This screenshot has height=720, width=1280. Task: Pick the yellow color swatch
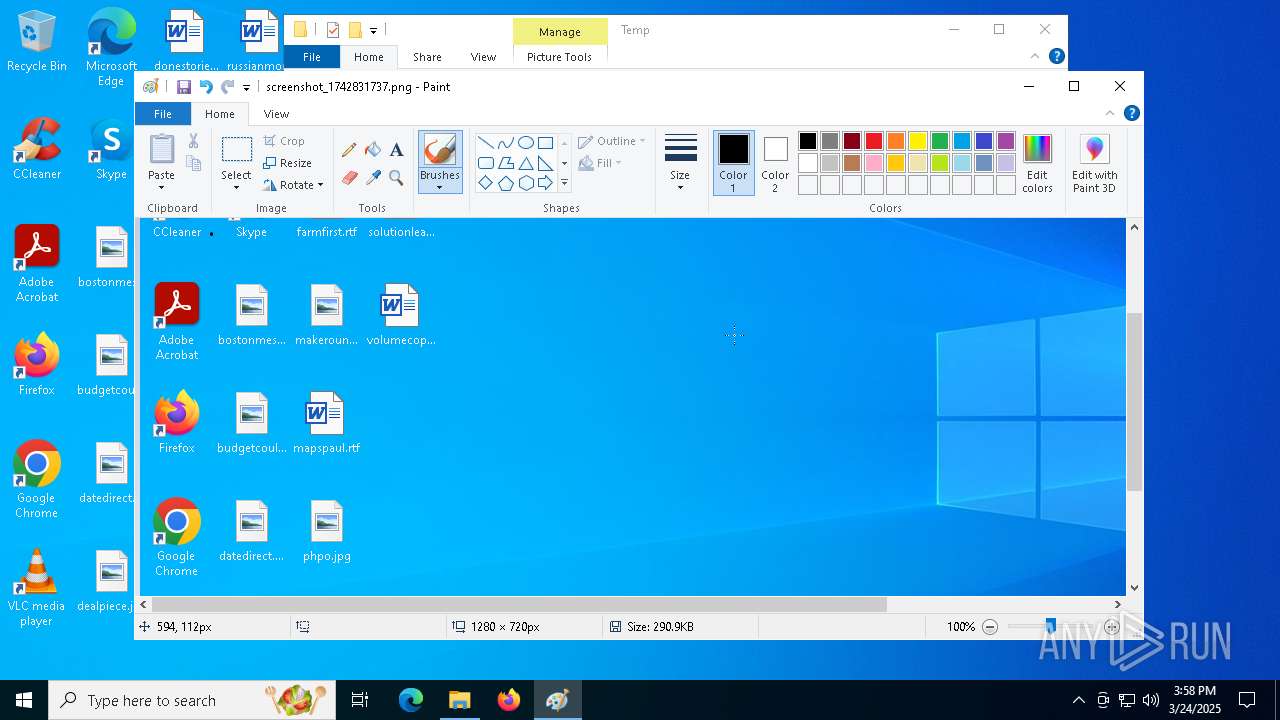pyautogui.click(x=918, y=141)
